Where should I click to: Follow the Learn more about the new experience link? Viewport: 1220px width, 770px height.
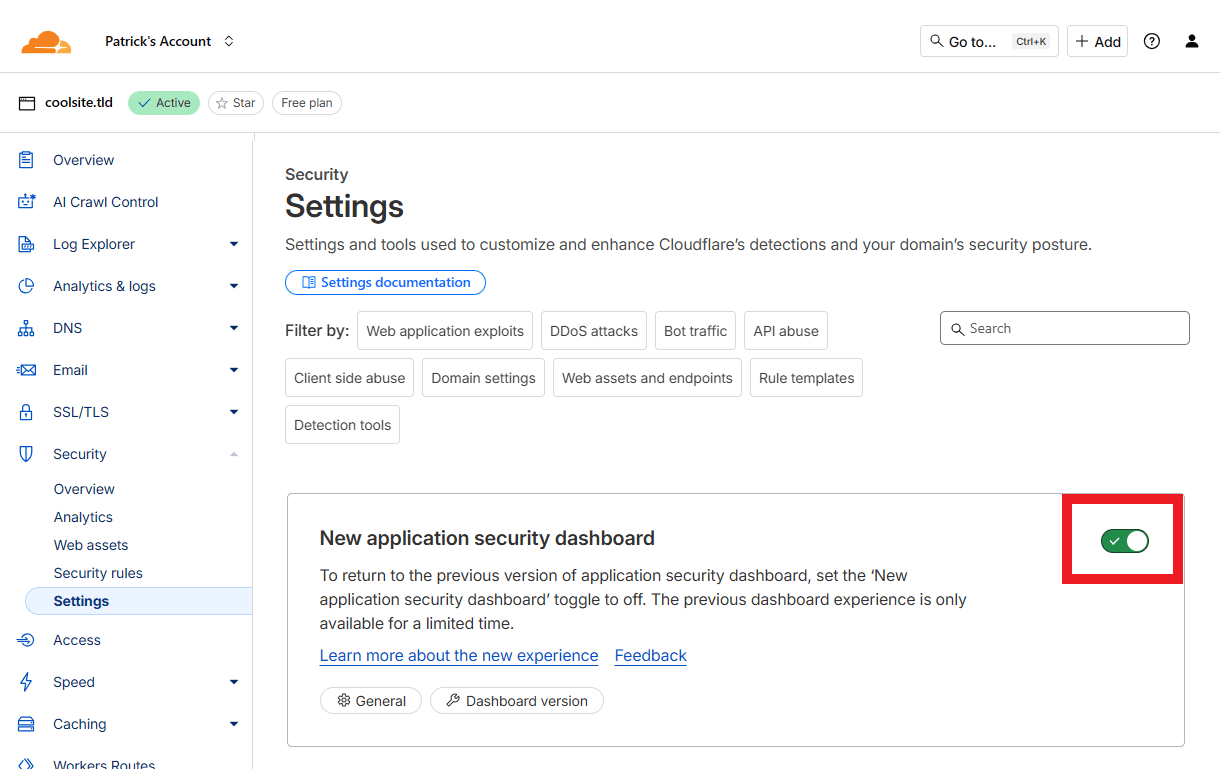click(x=458, y=656)
